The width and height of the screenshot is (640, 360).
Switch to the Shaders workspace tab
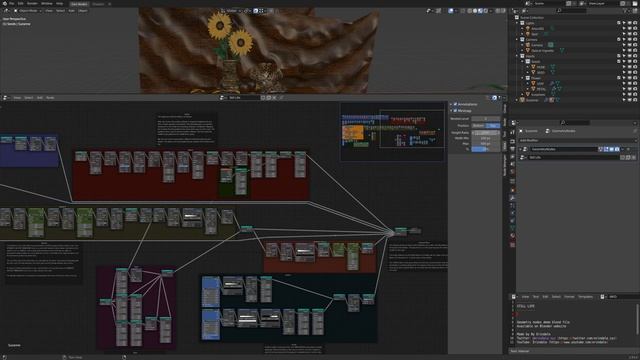tap(98, 4)
